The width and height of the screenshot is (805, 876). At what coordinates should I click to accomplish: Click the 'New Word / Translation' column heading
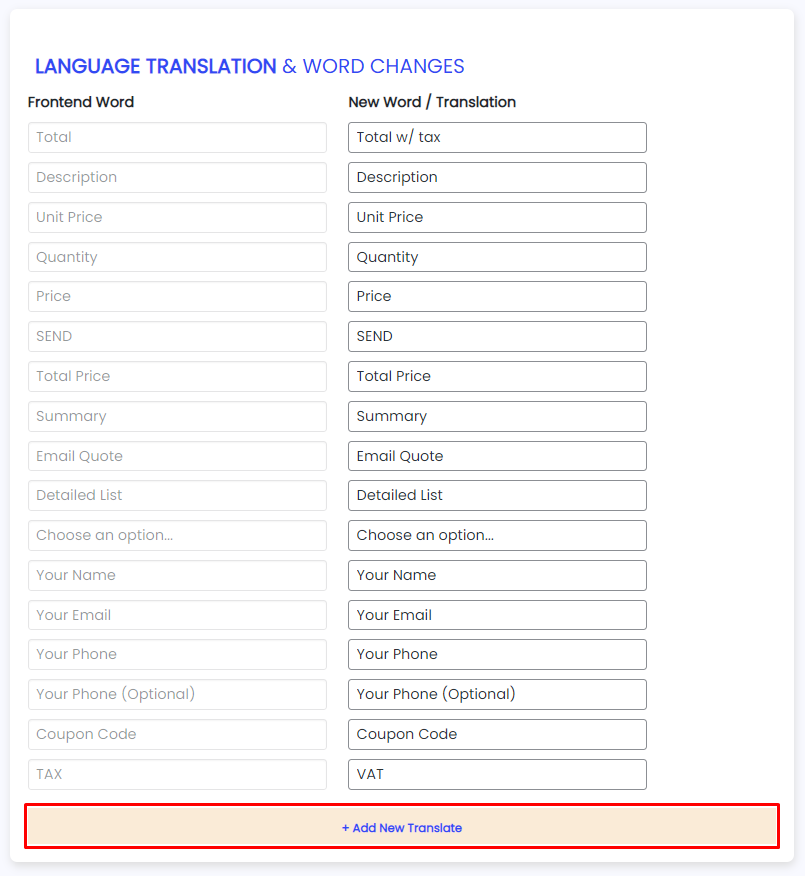tap(432, 102)
